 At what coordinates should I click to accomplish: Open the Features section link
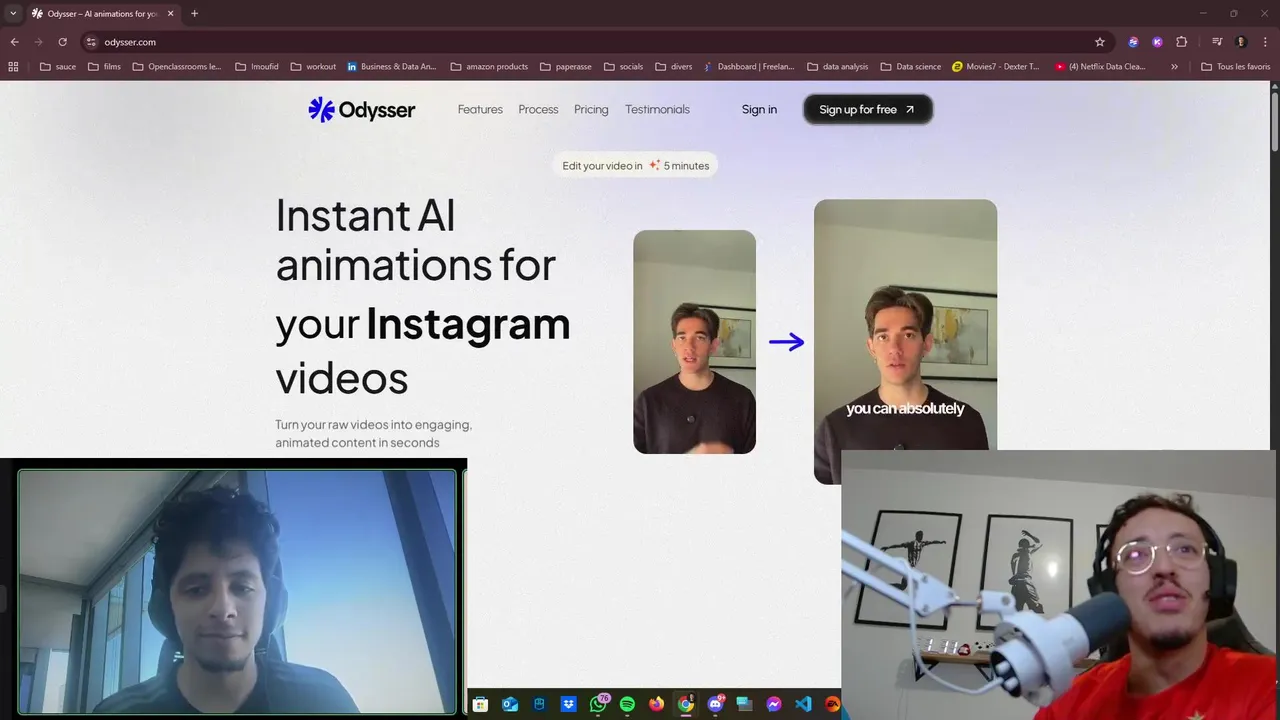click(480, 110)
